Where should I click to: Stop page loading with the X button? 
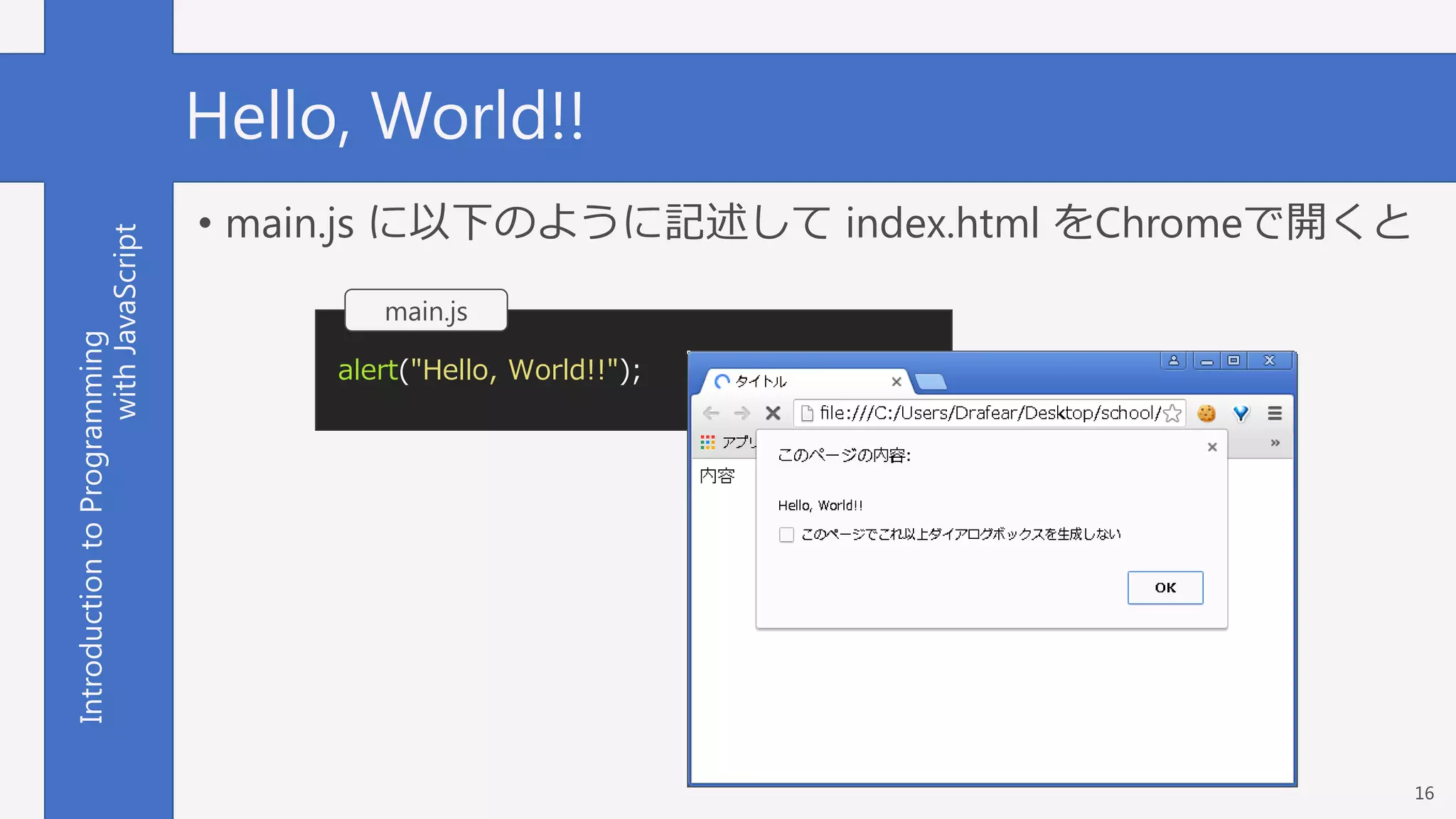[x=773, y=413]
